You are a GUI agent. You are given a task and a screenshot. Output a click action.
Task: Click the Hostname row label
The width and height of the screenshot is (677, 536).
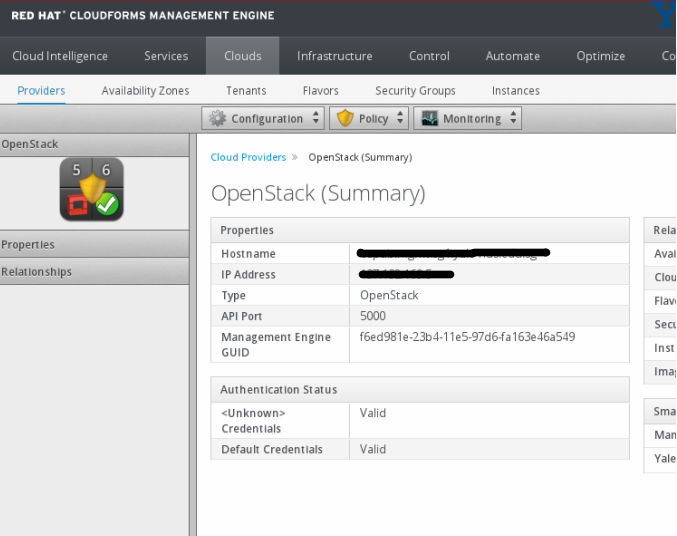tap(248, 254)
